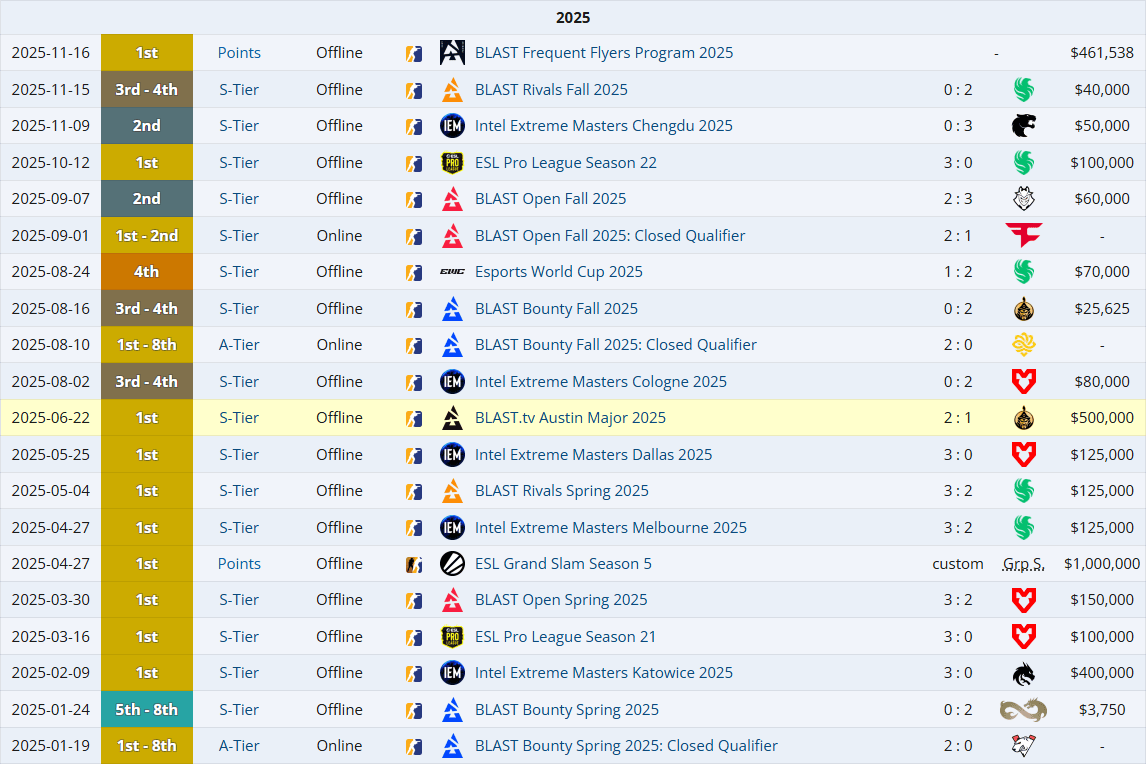1146x764 pixels.
Task: Click the S-Tier link in the Austin Major row
Action: [239, 417]
